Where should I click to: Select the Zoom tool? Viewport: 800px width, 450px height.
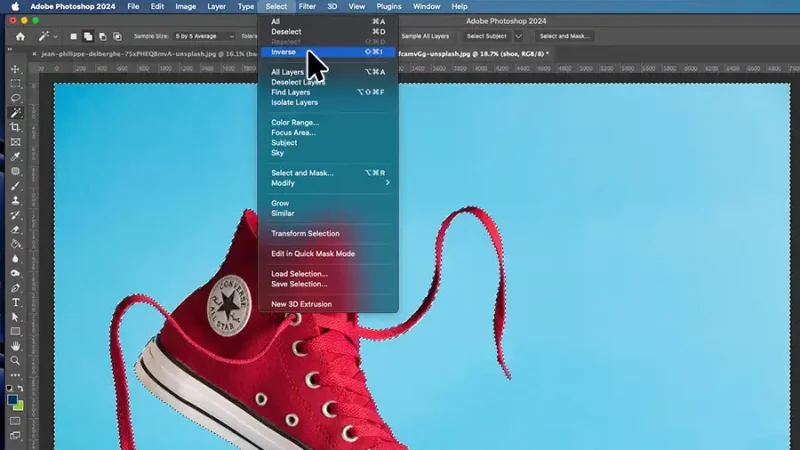pos(15,361)
